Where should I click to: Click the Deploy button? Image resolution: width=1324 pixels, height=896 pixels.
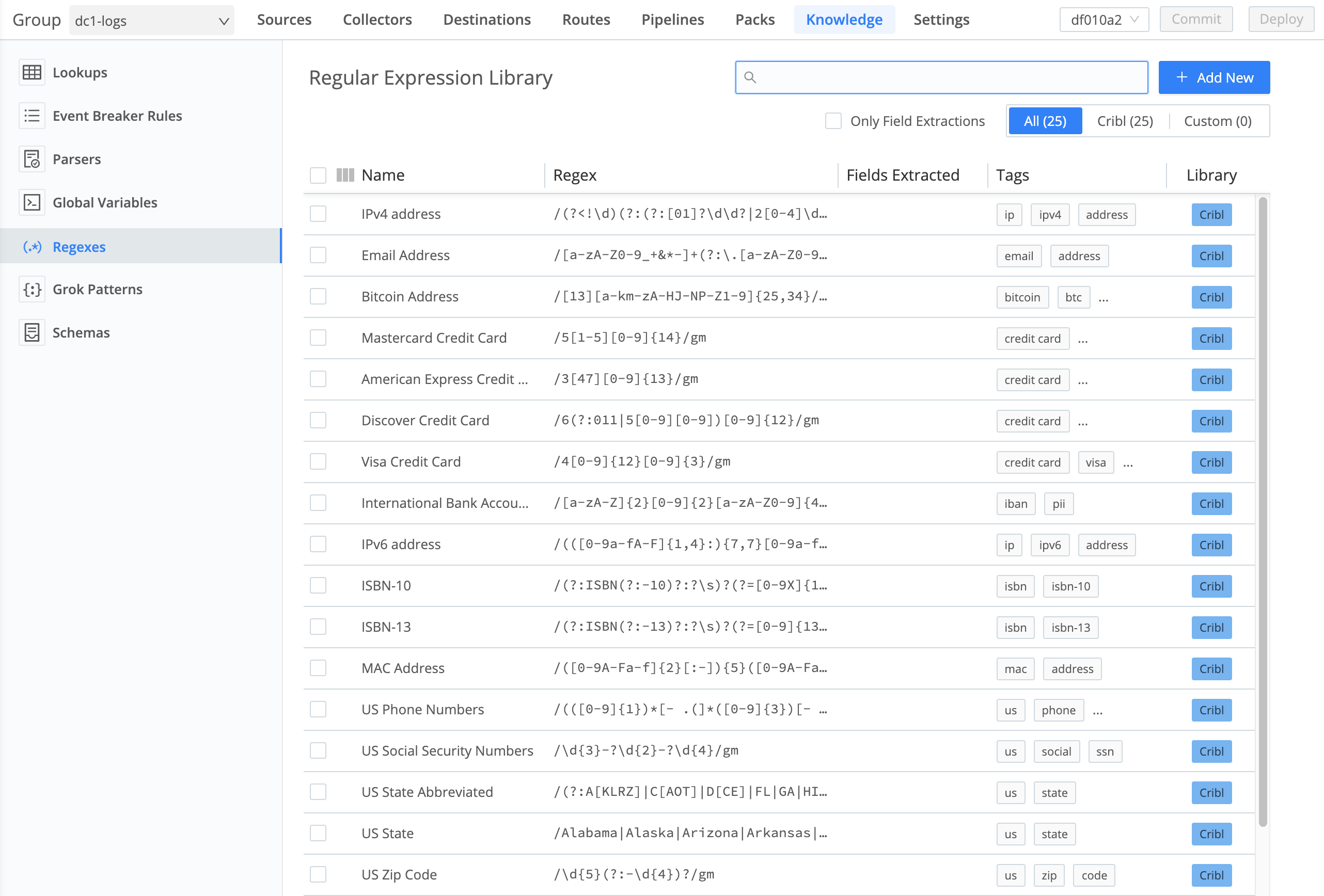click(1281, 19)
